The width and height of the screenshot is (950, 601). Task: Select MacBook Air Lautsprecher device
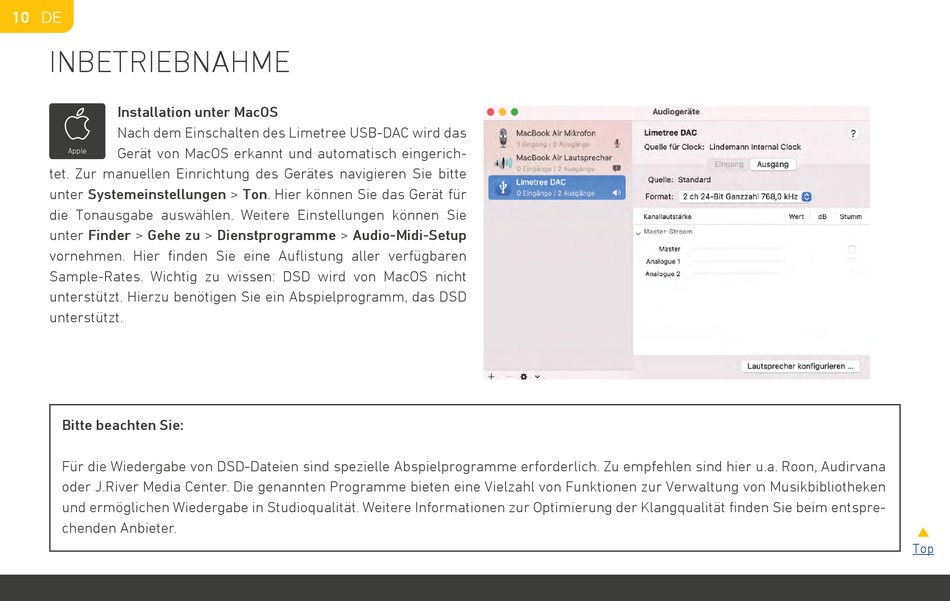pyautogui.click(x=557, y=163)
